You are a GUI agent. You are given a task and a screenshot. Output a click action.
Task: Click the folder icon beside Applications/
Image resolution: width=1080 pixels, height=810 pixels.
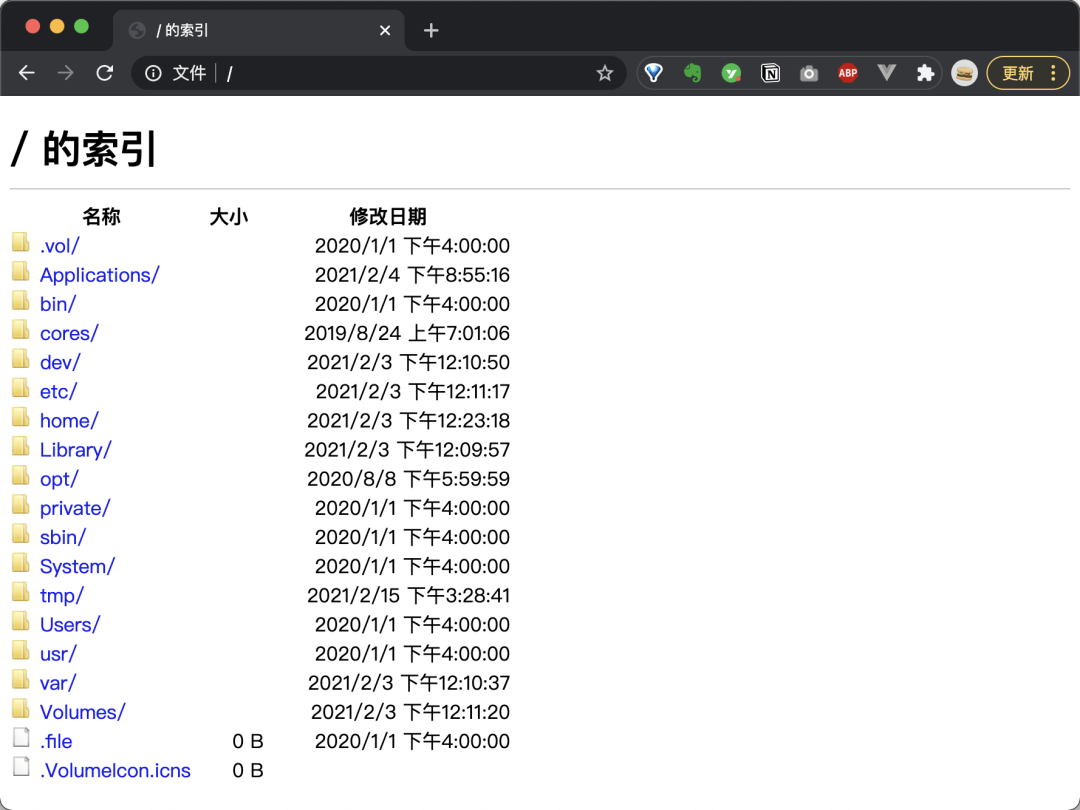tap(21, 272)
